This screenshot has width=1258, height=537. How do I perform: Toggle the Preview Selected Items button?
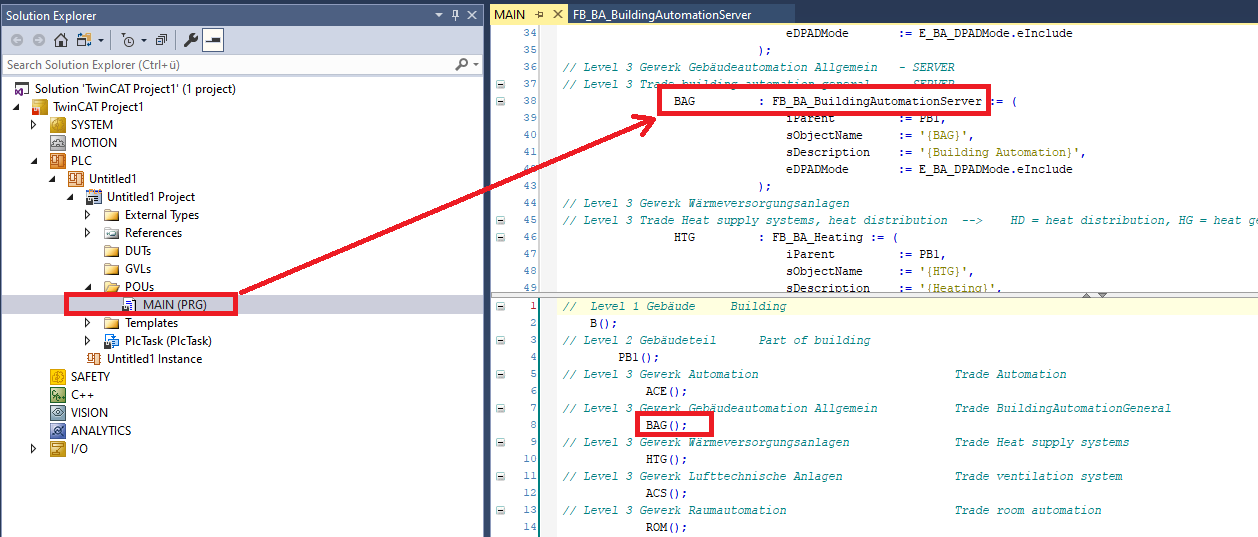click(x=212, y=40)
